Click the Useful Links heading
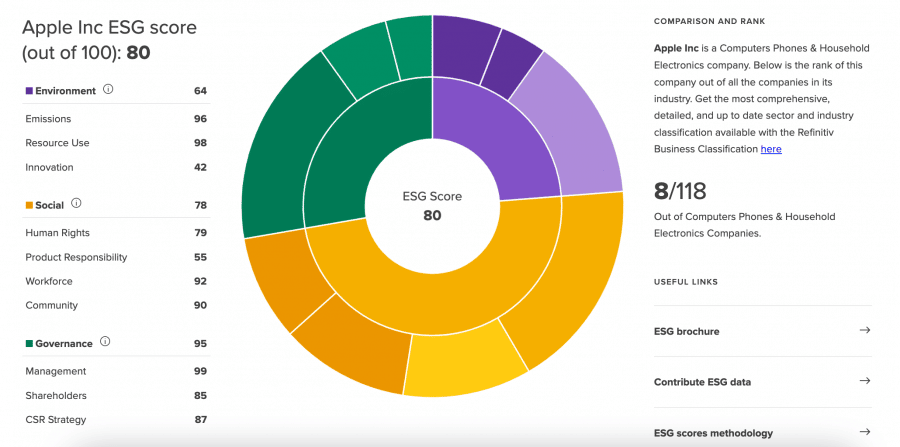 click(686, 282)
